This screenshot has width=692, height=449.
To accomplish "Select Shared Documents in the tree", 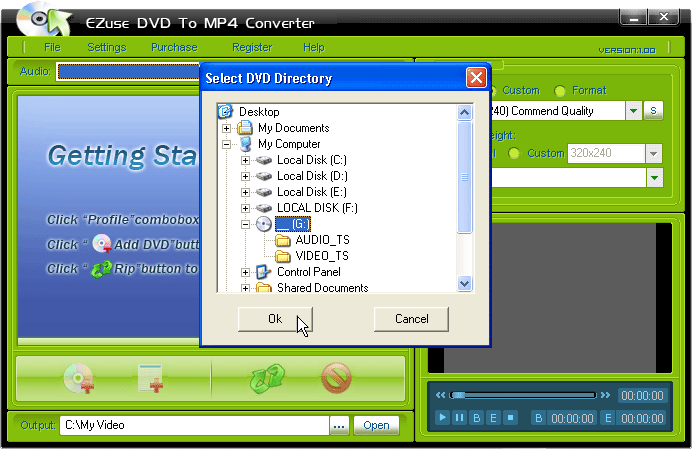I will coord(323,288).
